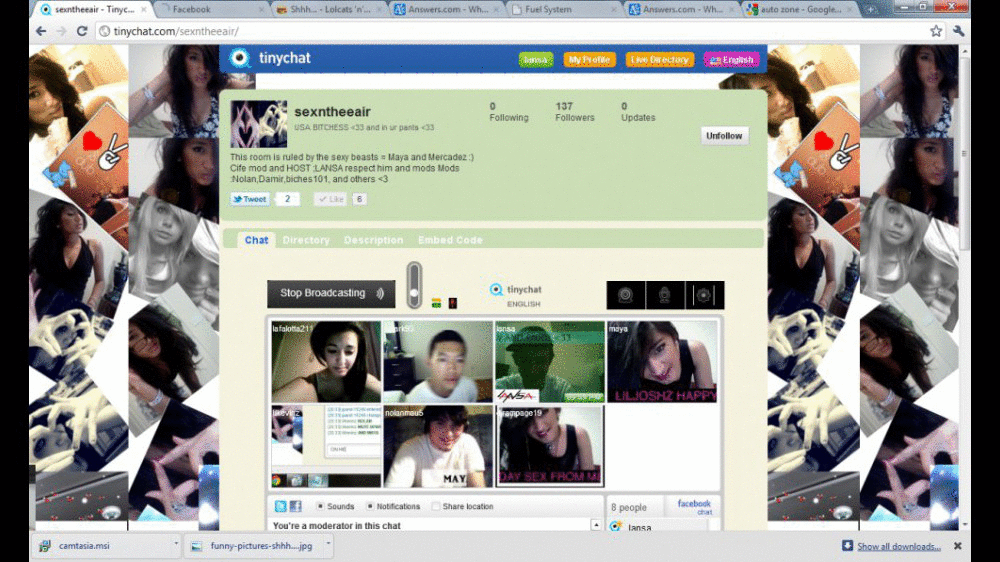Open Chrome wrench settings menu
The image size is (1000, 562).
pyautogui.click(x=959, y=31)
